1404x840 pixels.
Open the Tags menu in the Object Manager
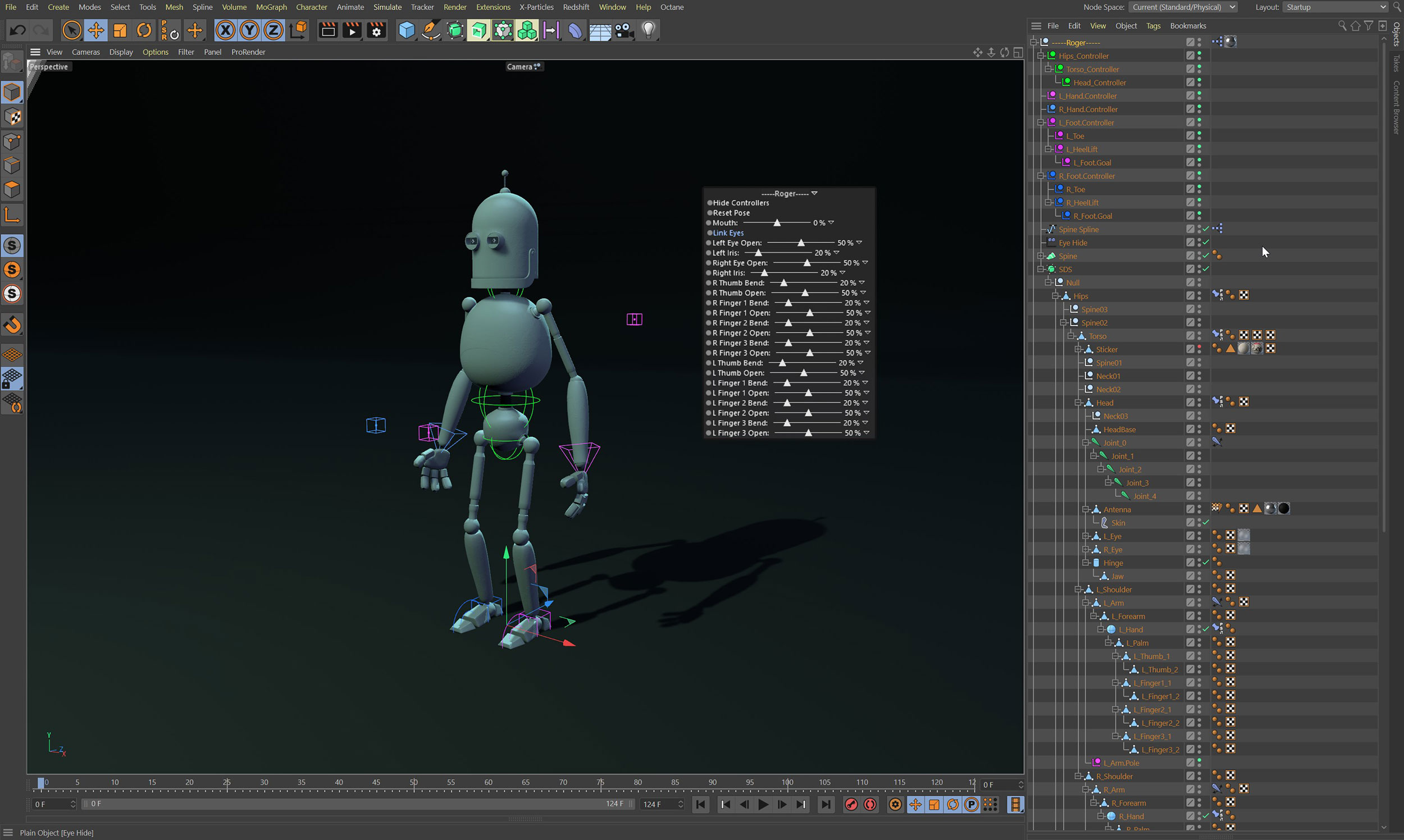[1153, 25]
